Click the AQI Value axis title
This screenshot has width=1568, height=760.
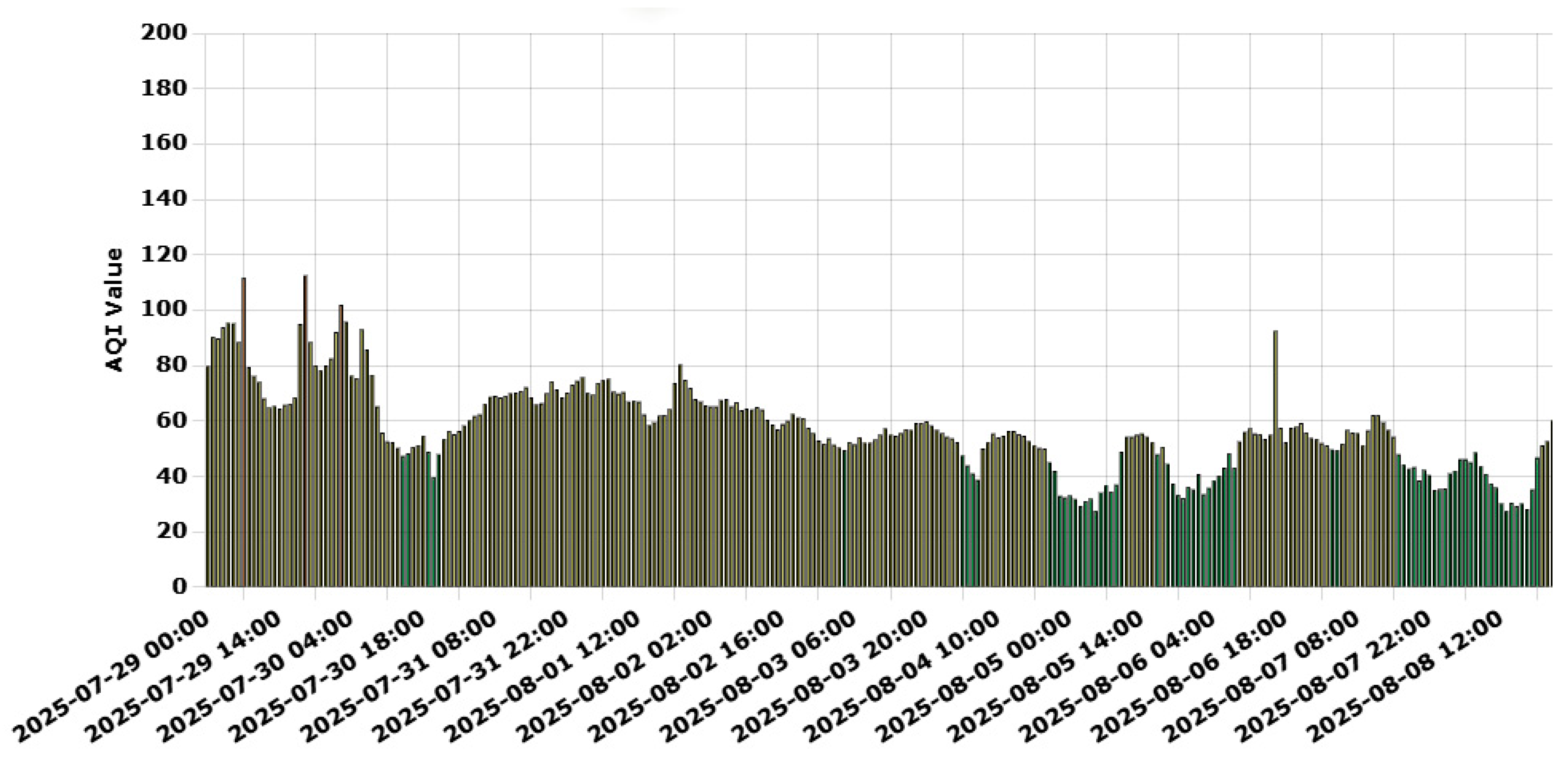click(x=114, y=310)
